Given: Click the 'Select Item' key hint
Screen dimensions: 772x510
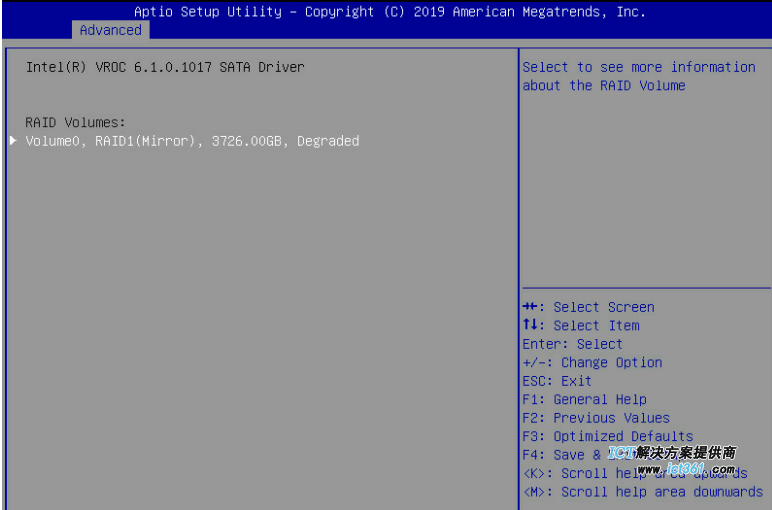Looking at the screenshot, I should [581, 325].
